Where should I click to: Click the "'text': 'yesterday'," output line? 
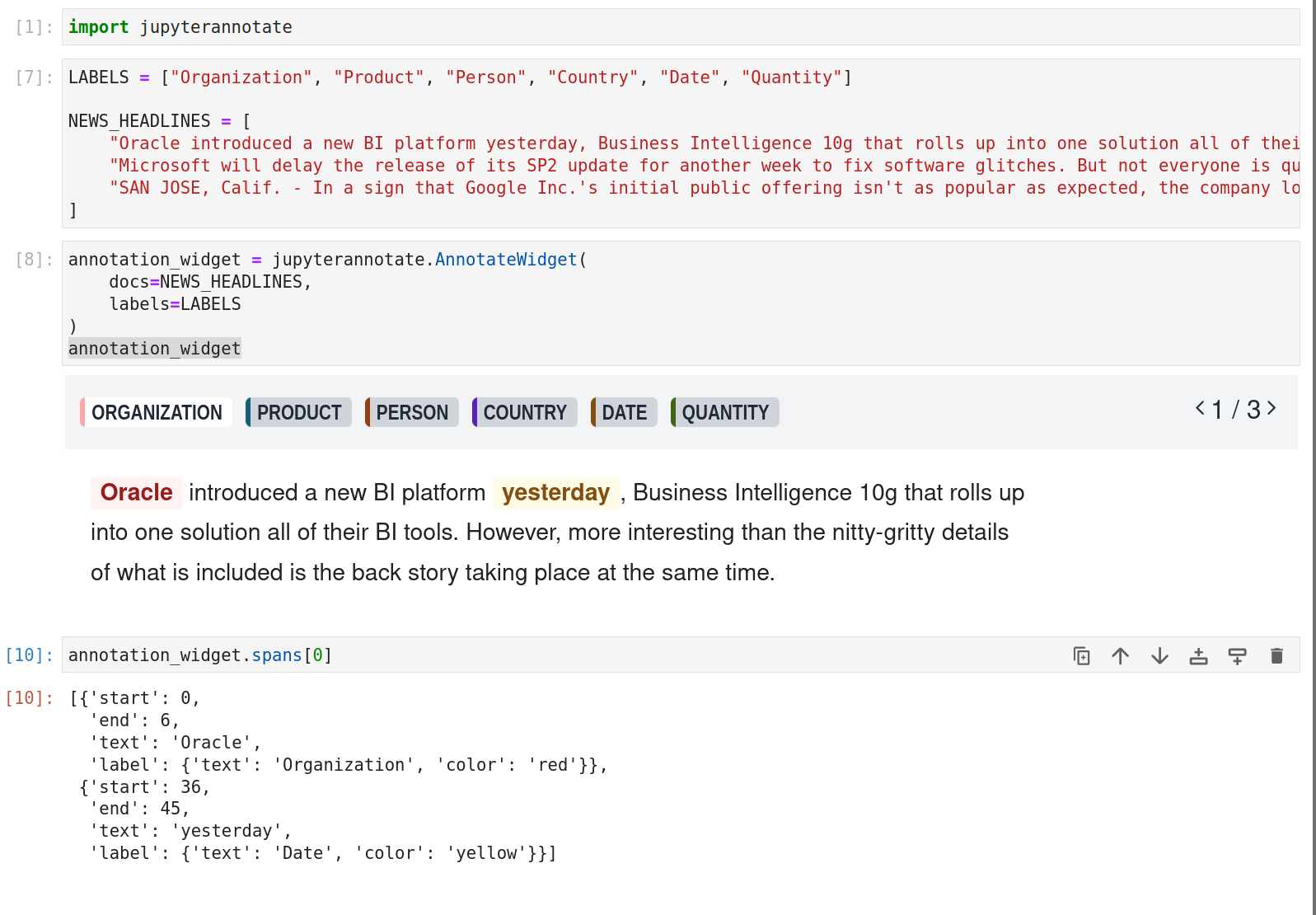[190, 831]
